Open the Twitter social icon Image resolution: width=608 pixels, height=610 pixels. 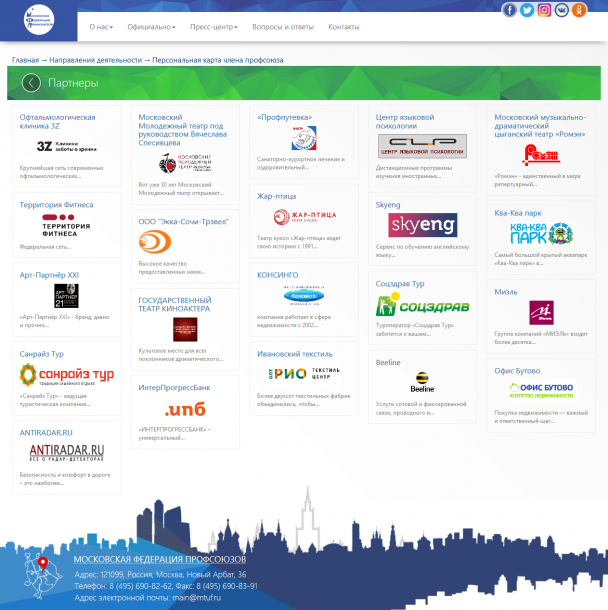point(527,10)
